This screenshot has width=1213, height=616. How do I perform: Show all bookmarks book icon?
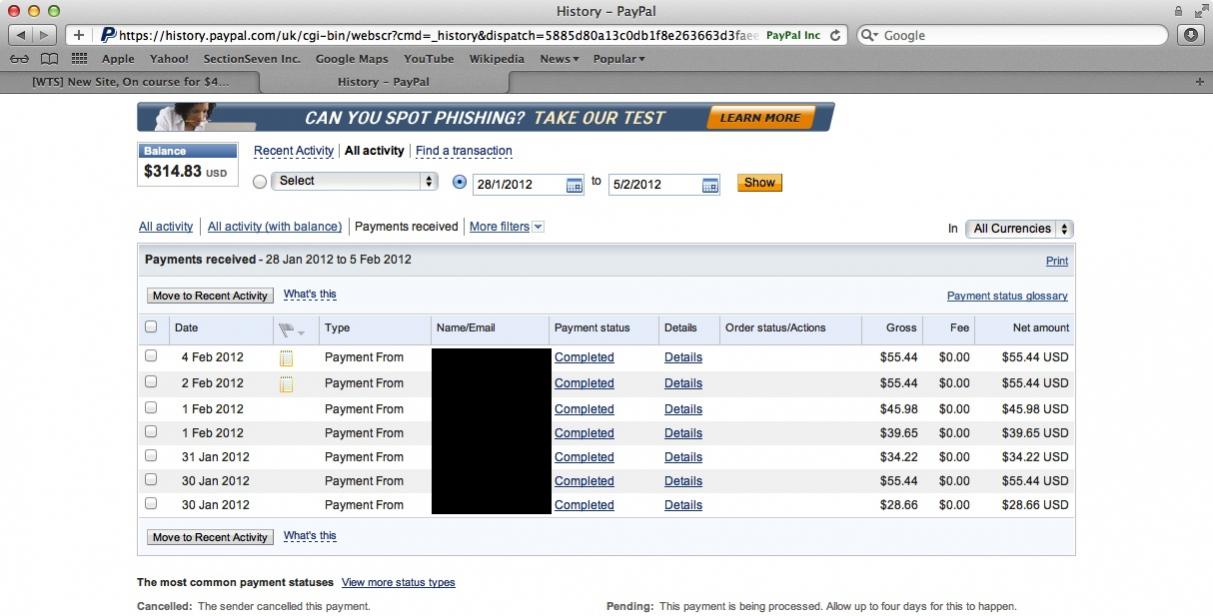click(x=49, y=59)
